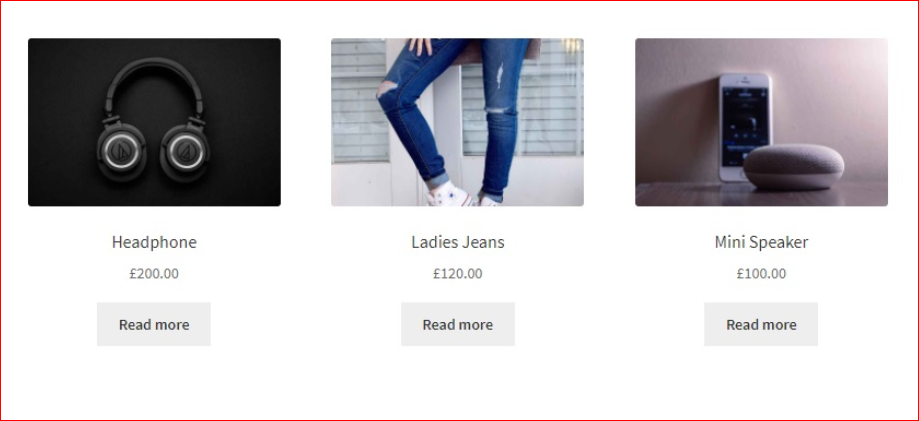
Task: Open the Mini Speaker product image
Action: [761, 122]
